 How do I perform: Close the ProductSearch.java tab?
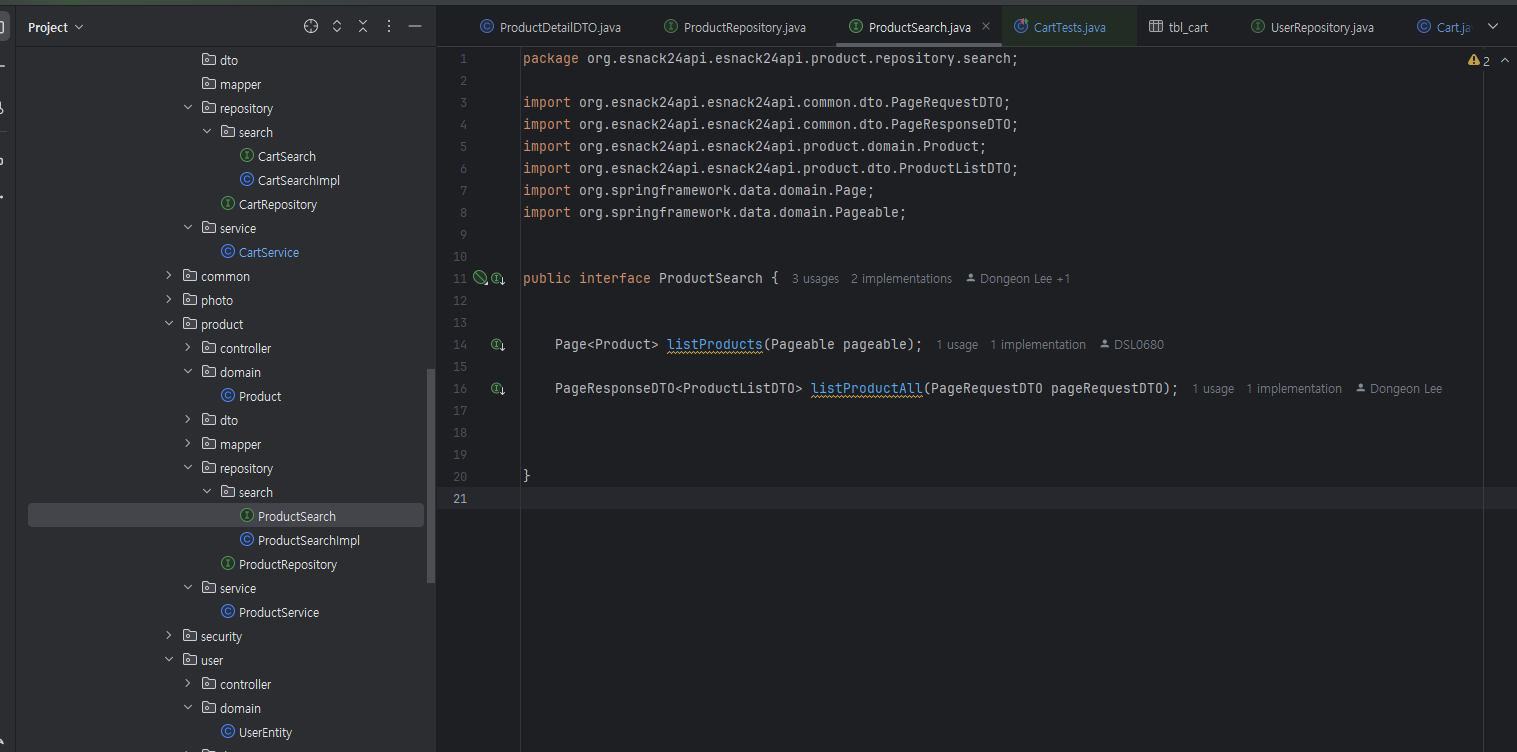coord(986,27)
